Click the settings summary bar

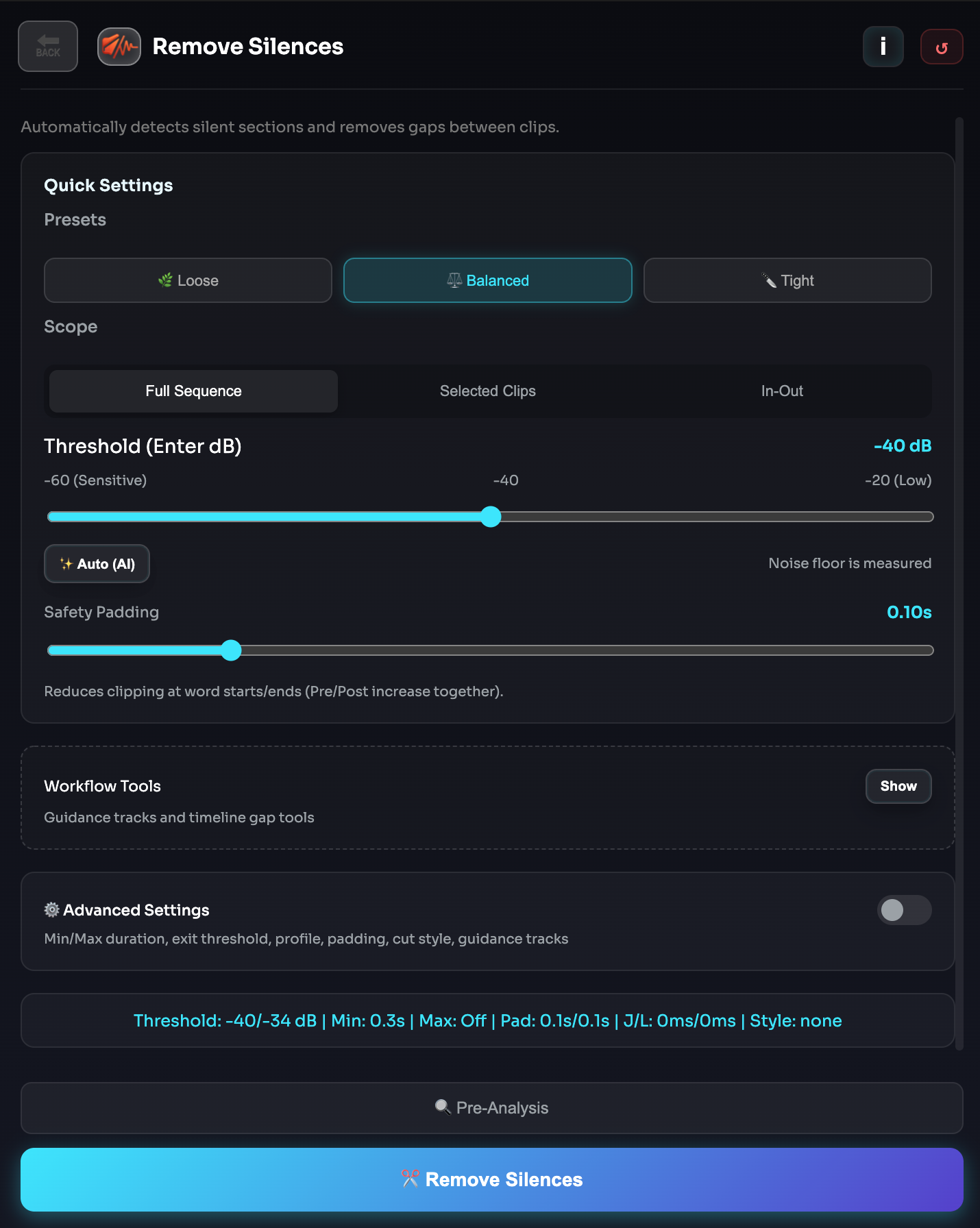click(487, 1020)
